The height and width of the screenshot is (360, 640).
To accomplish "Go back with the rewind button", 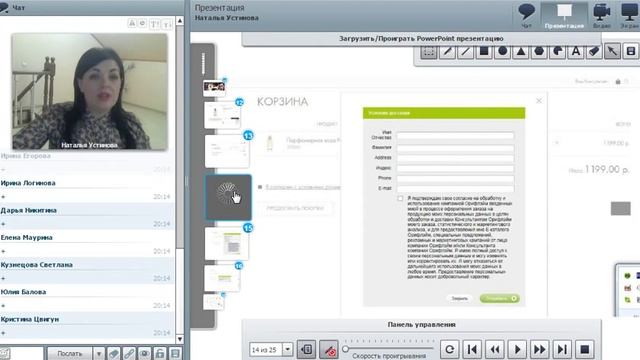I will pyautogui.click(x=495, y=349).
